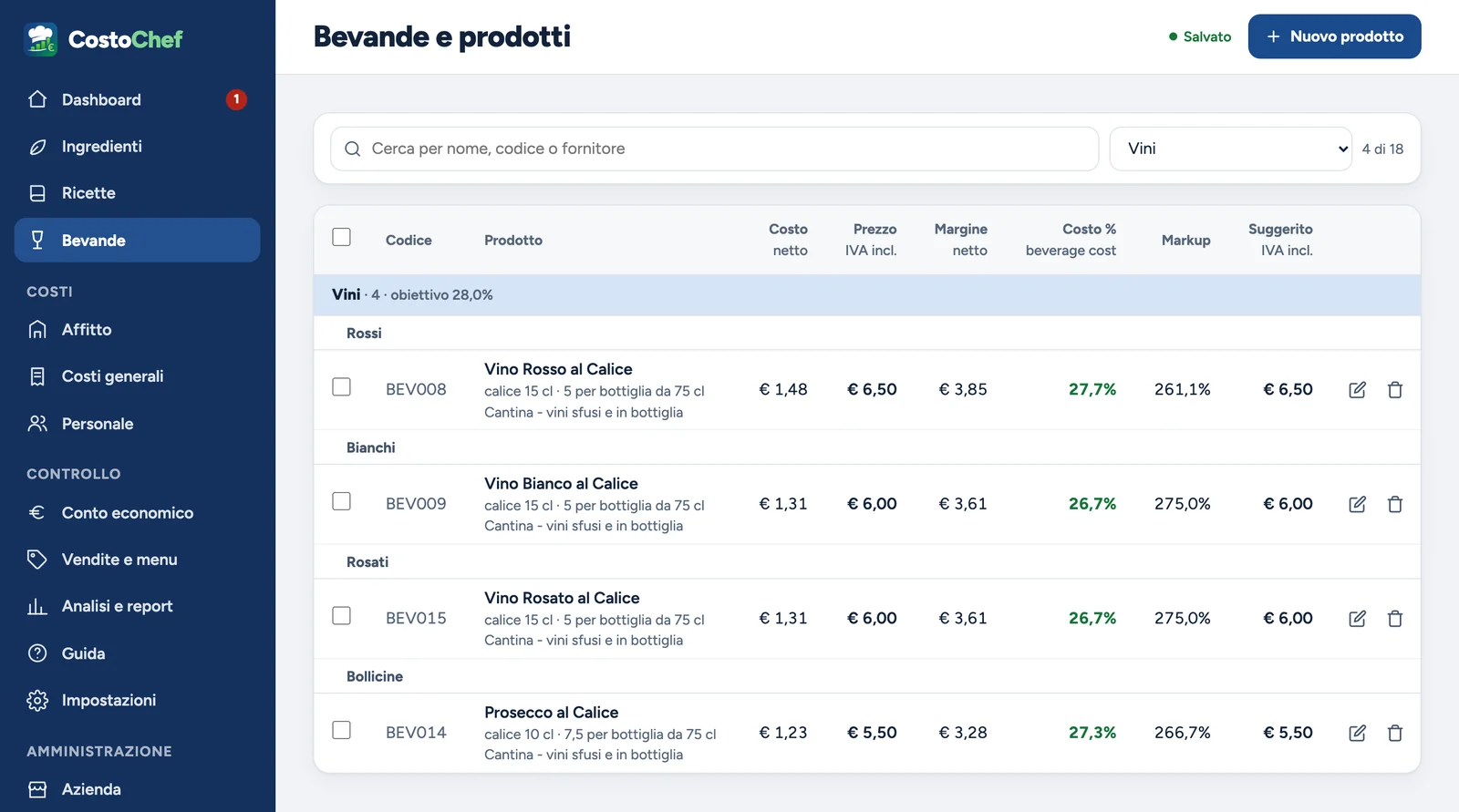The height and width of the screenshot is (812, 1459).
Task: Open Ricette in the sidebar
Action: point(137,193)
